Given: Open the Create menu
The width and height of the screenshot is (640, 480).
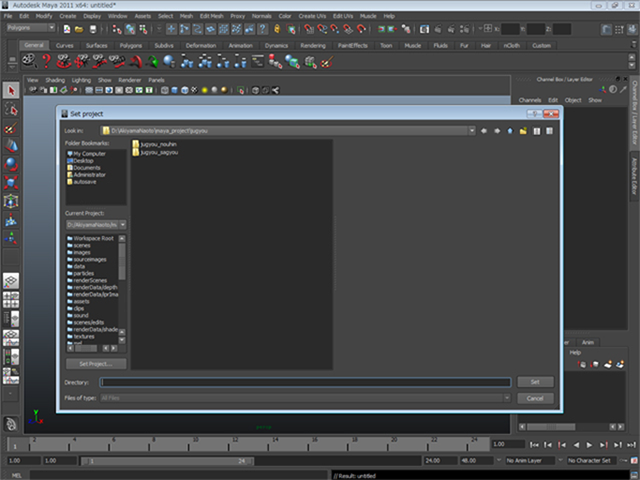Looking at the screenshot, I should point(68,16).
